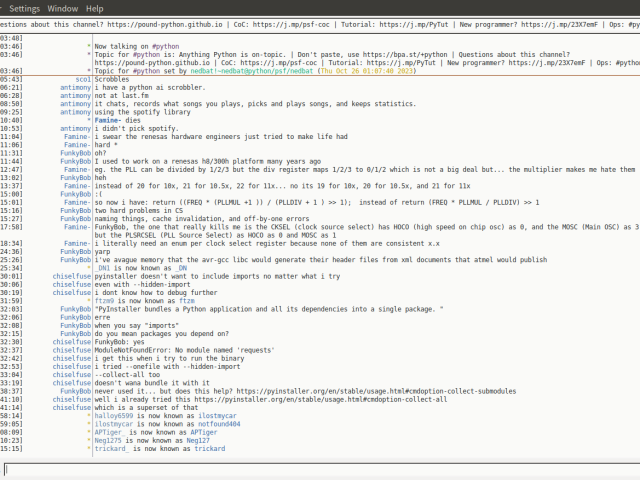
Task: Click old nick _DN1 in rename notice
Action: pyautogui.click(x=102, y=268)
